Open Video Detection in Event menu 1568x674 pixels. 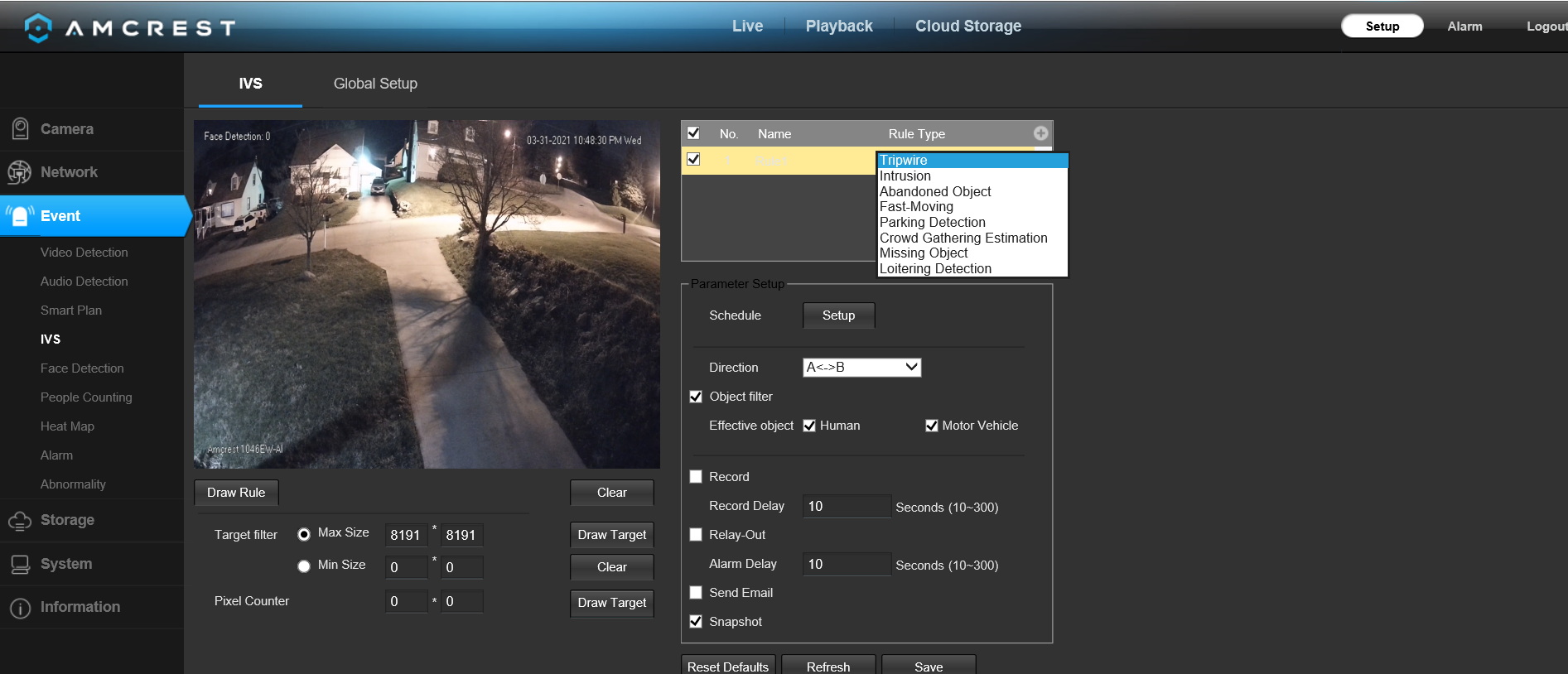pyautogui.click(x=84, y=253)
